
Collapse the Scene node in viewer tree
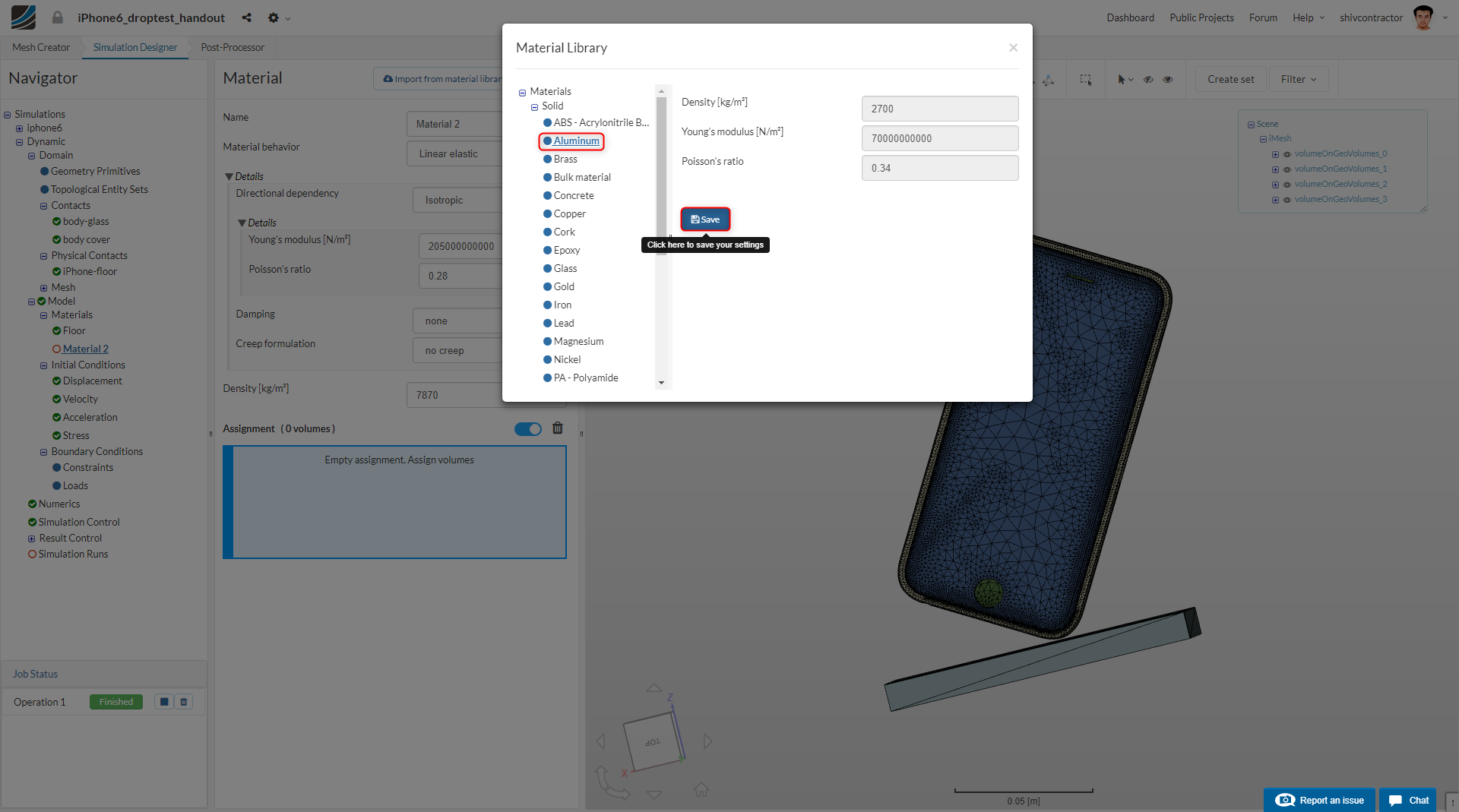[x=1251, y=125]
